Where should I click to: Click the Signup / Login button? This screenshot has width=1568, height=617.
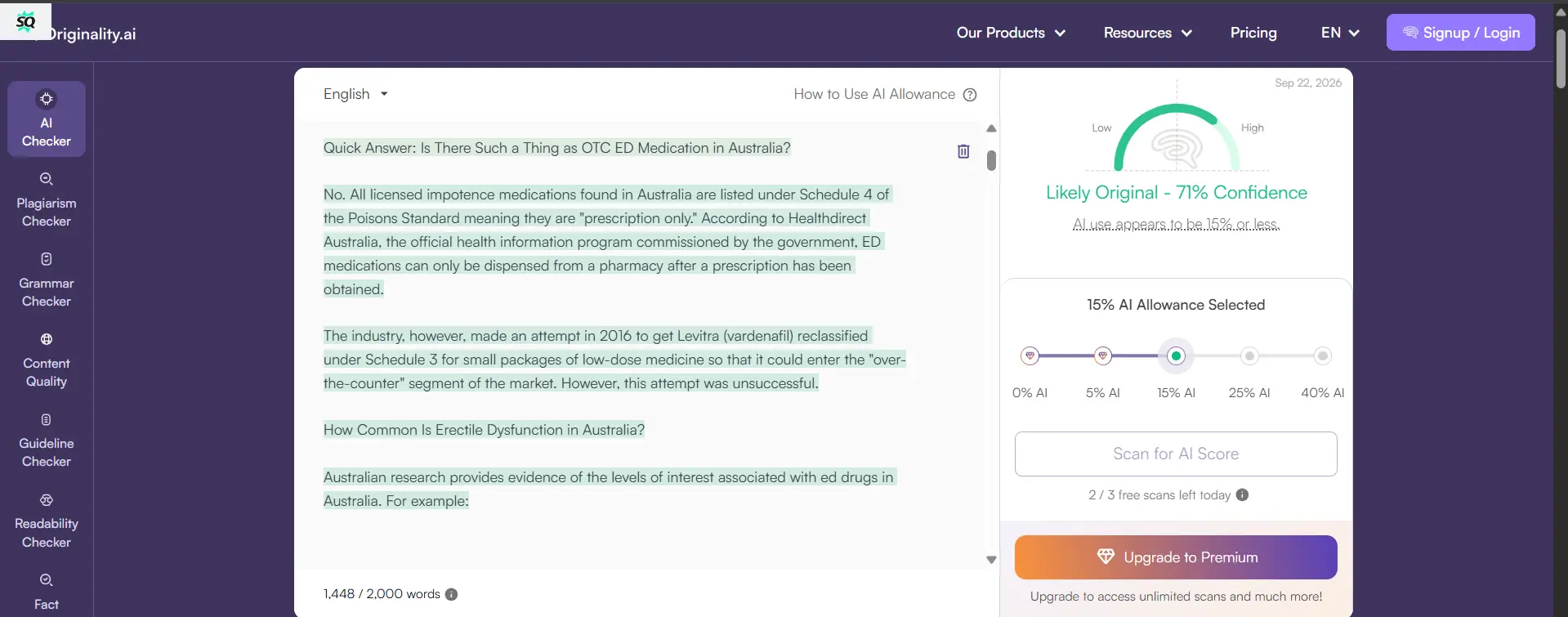(x=1460, y=33)
